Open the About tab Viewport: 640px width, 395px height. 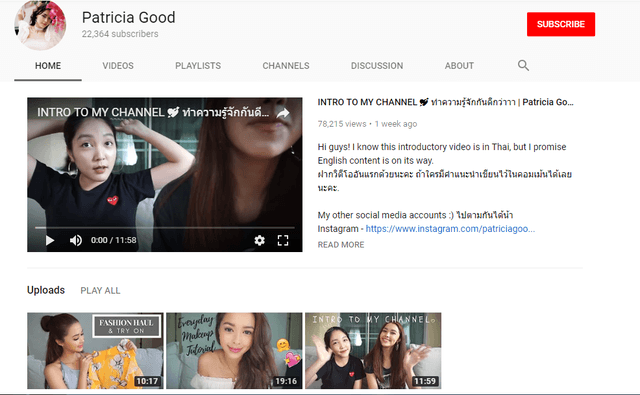(x=459, y=66)
